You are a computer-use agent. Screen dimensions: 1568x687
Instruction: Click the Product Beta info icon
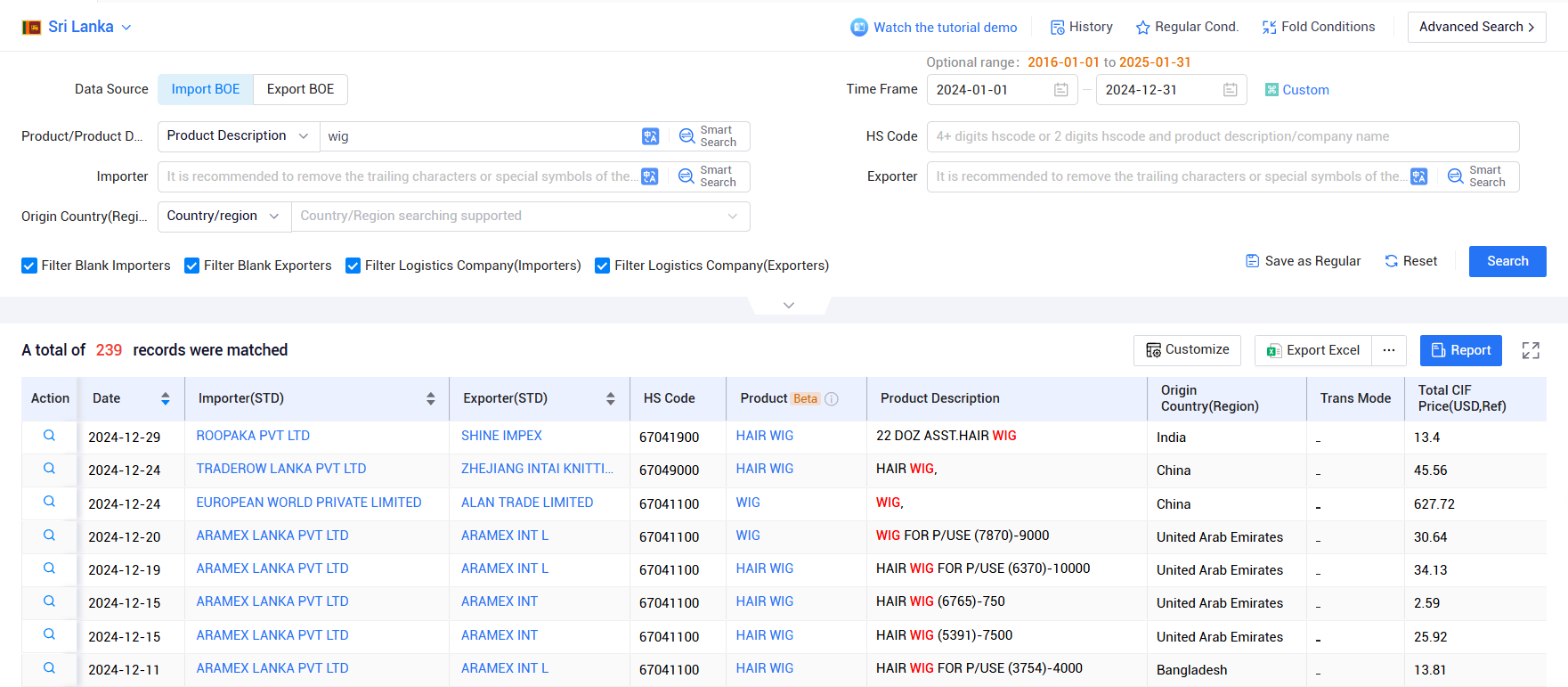tap(832, 399)
